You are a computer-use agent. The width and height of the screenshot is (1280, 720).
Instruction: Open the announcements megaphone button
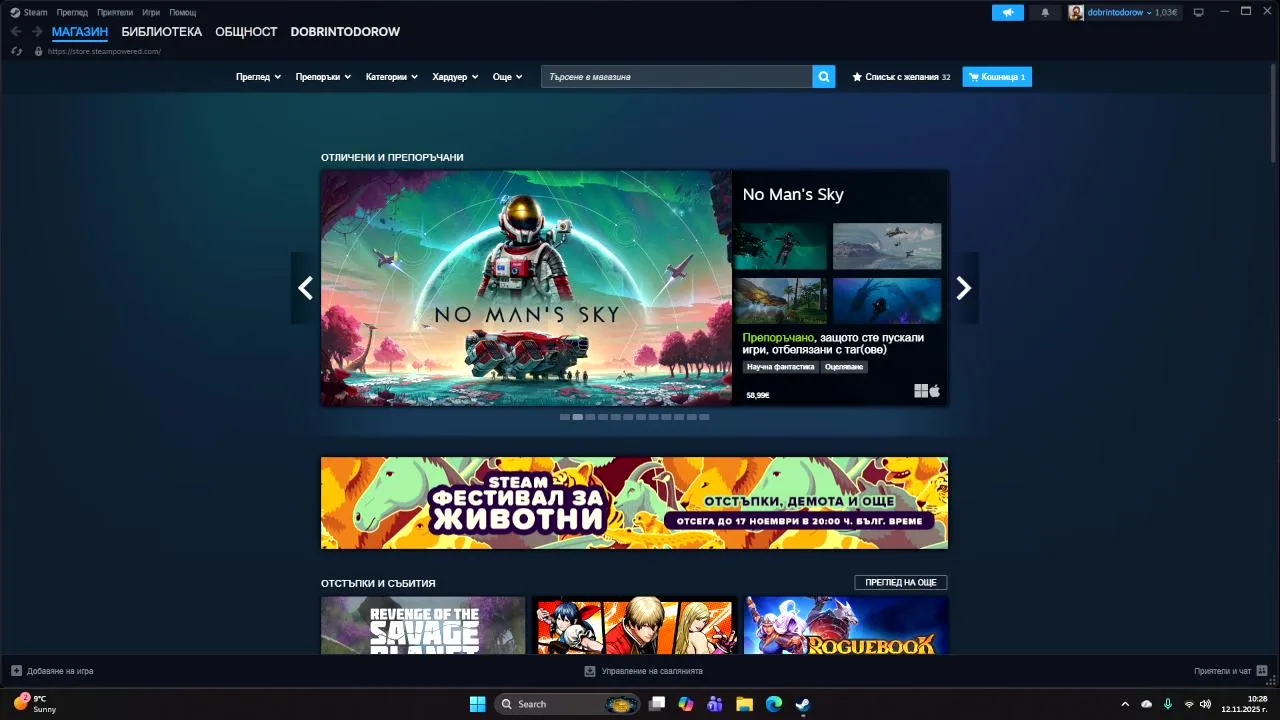(1008, 12)
